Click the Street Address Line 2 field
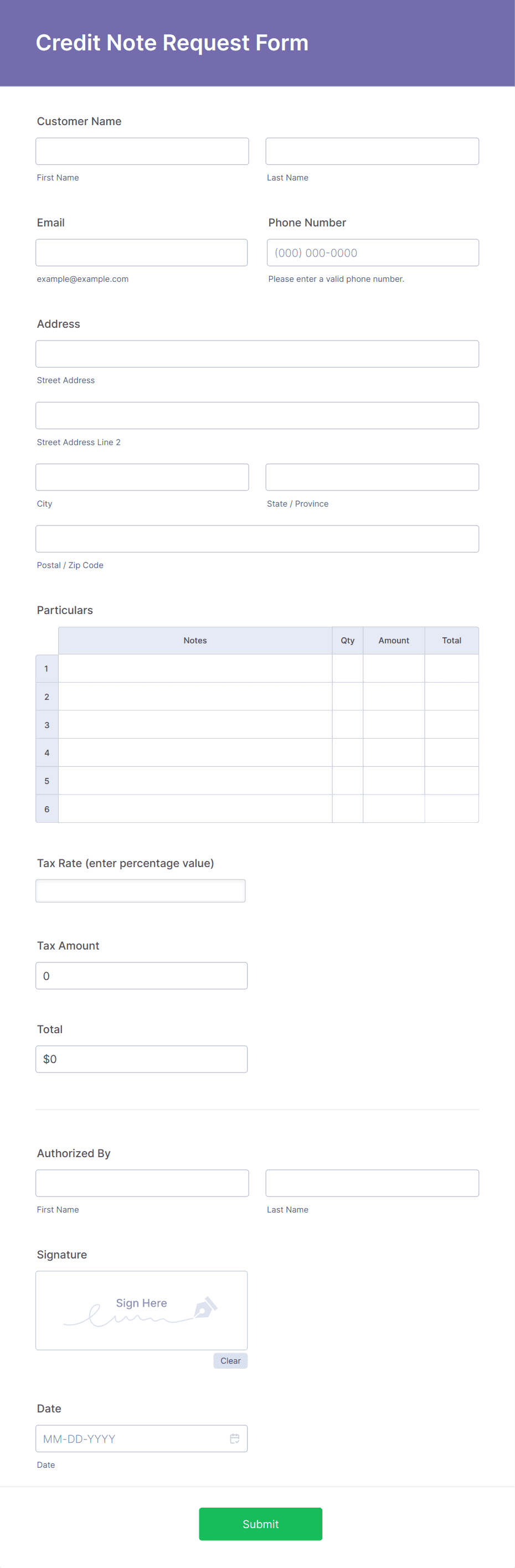This screenshot has width=515, height=1568. click(x=257, y=415)
